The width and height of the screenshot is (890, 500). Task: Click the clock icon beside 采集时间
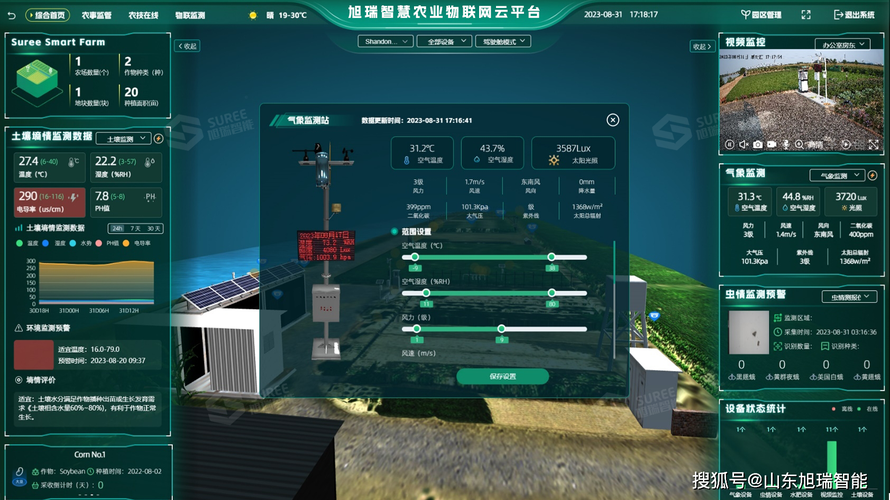tap(778, 332)
